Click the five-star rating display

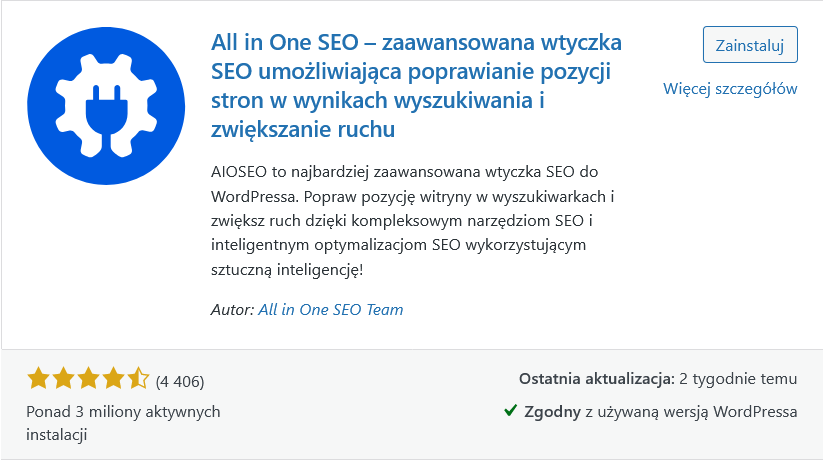[88, 379]
